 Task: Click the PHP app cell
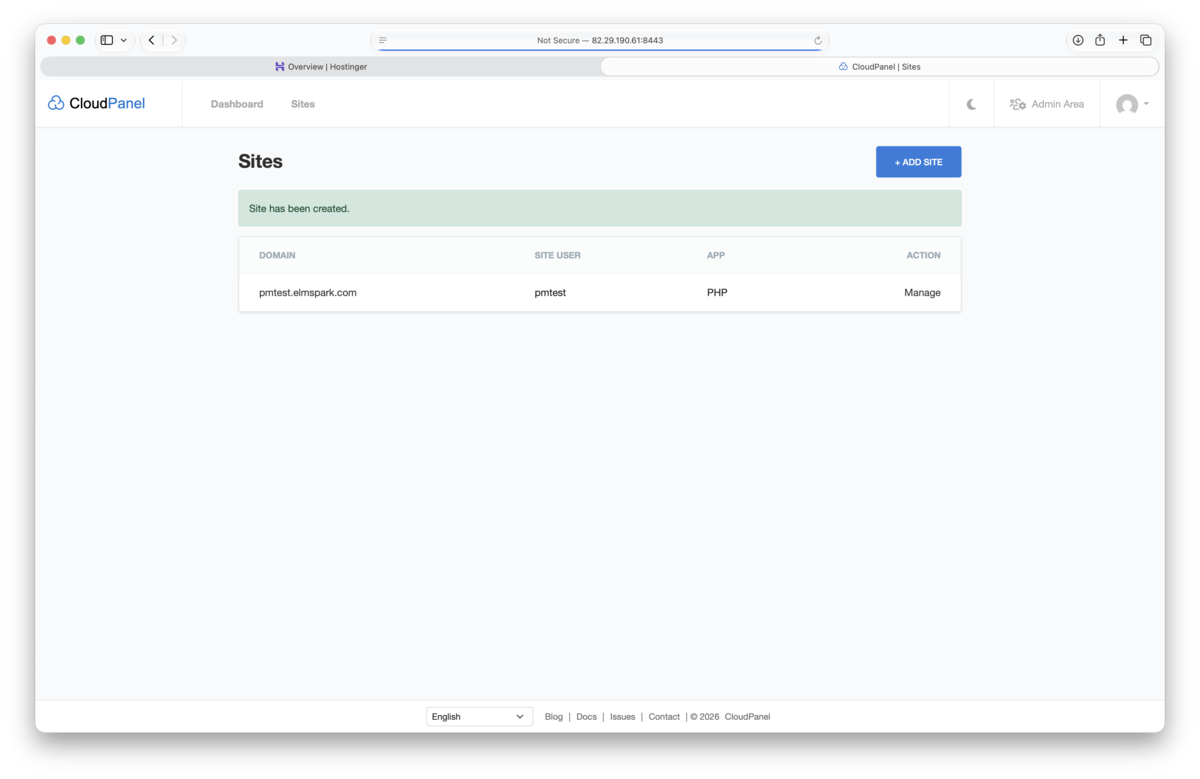click(717, 293)
